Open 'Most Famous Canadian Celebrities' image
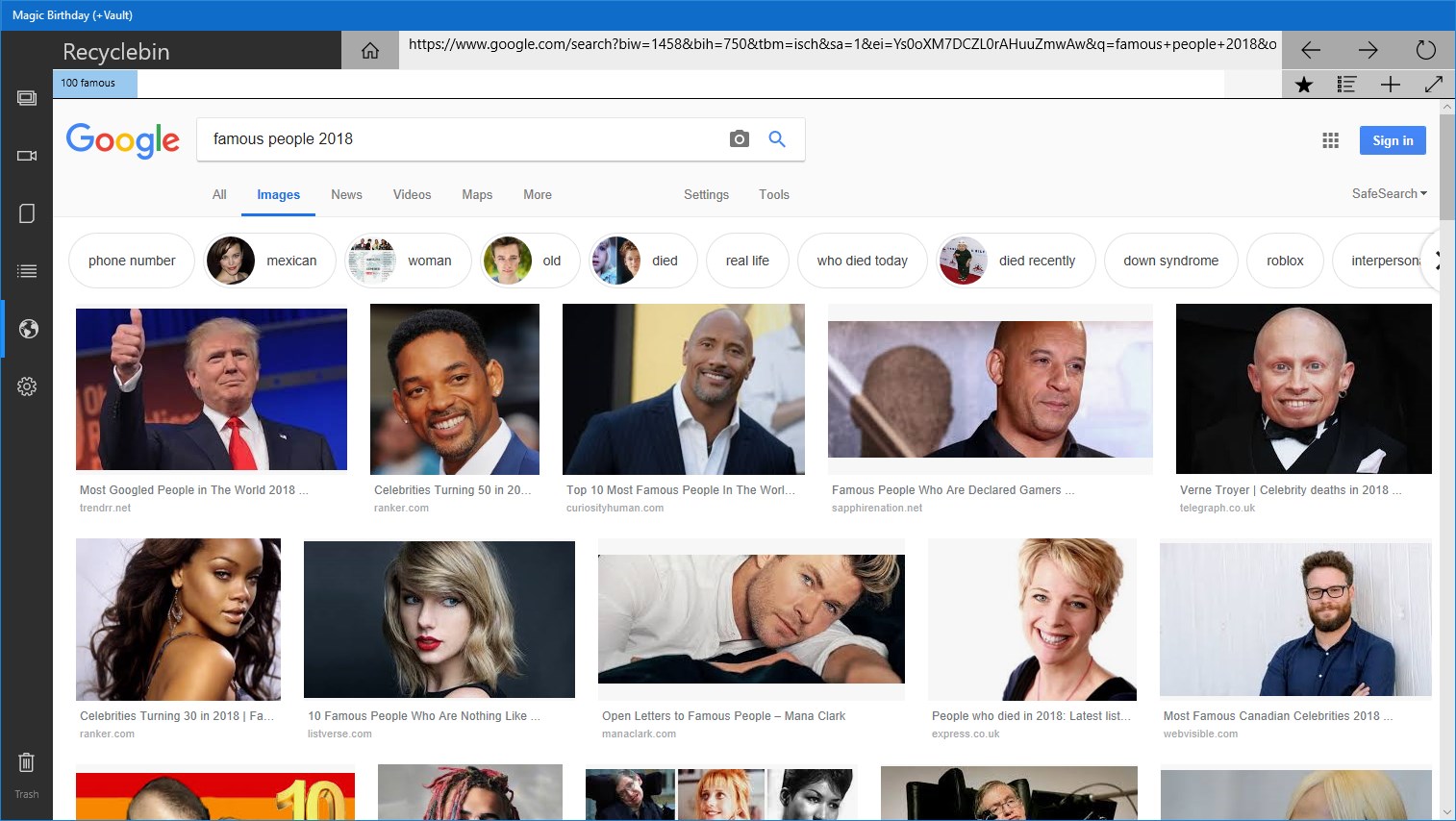The image size is (1456, 821). click(x=1295, y=619)
